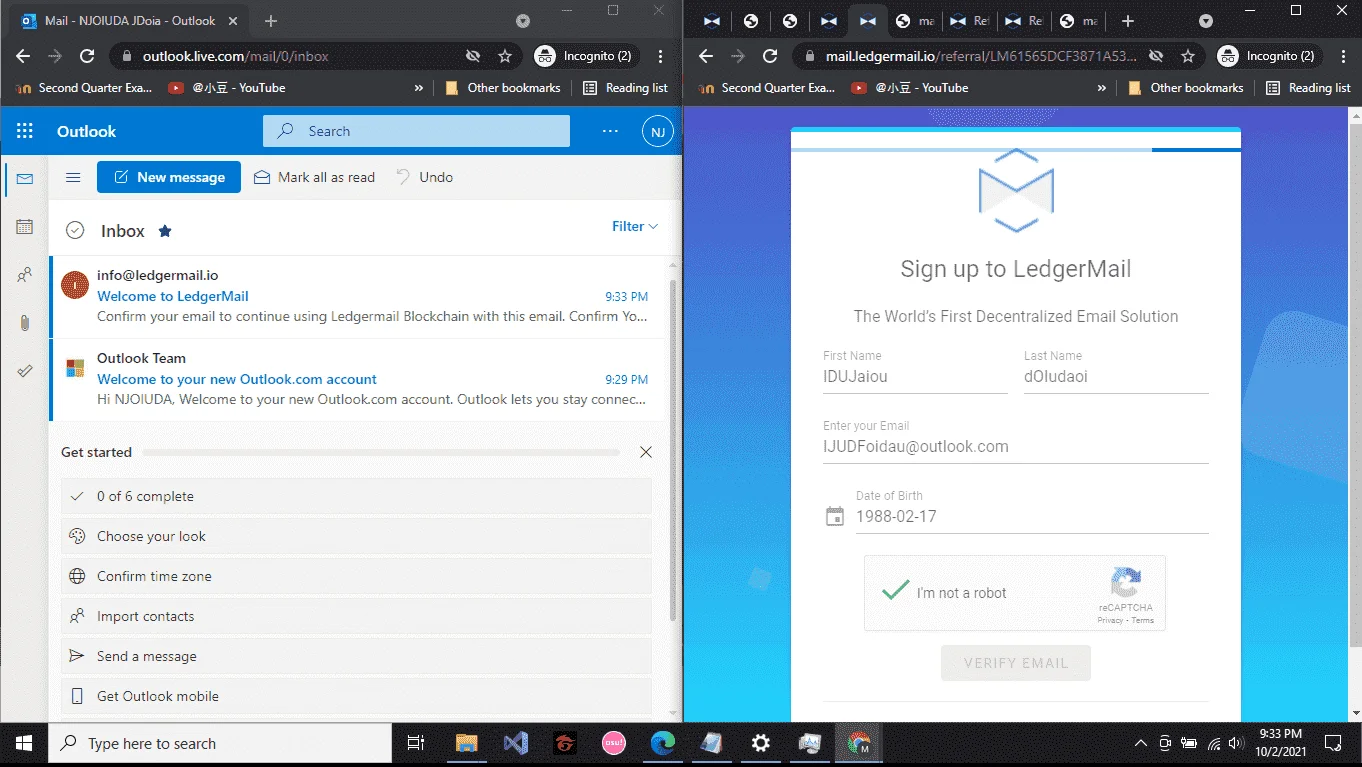Image resolution: width=1362 pixels, height=767 pixels.
Task: Click the Get started progress bar
Action: click(381, 453)
